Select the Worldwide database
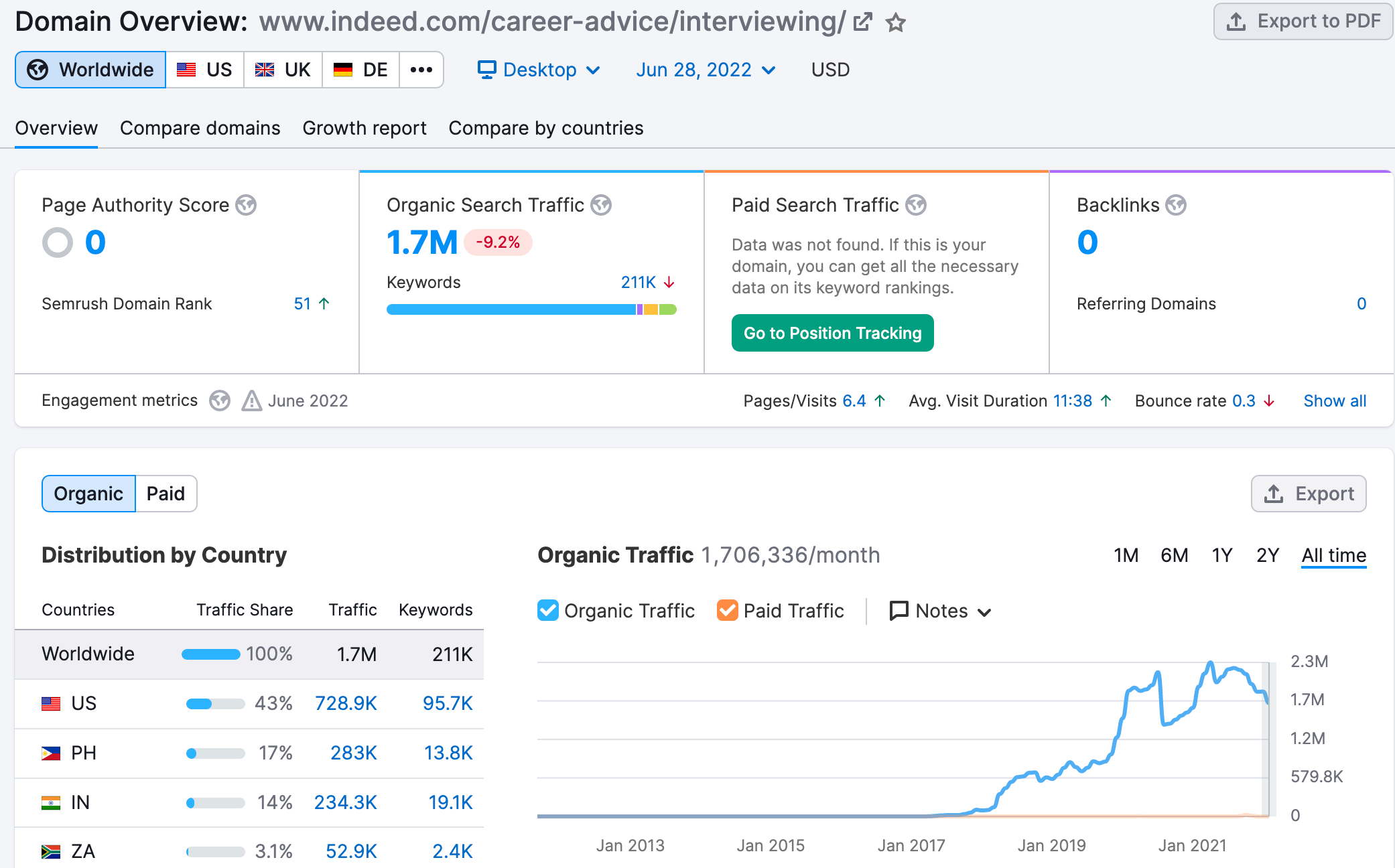This screenshot has height=868, width=1395. [x=90, y=70]
